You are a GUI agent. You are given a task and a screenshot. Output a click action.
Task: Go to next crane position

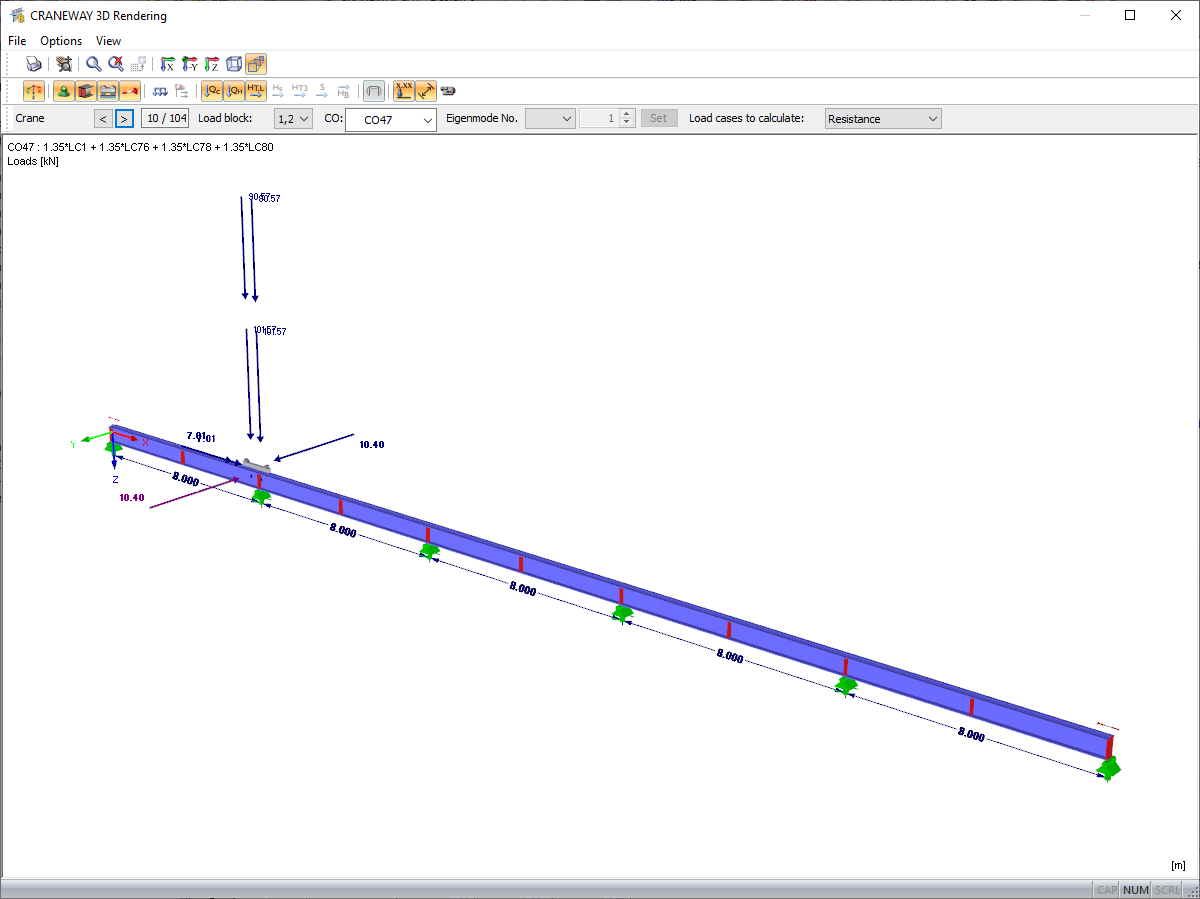coord(124,119)
